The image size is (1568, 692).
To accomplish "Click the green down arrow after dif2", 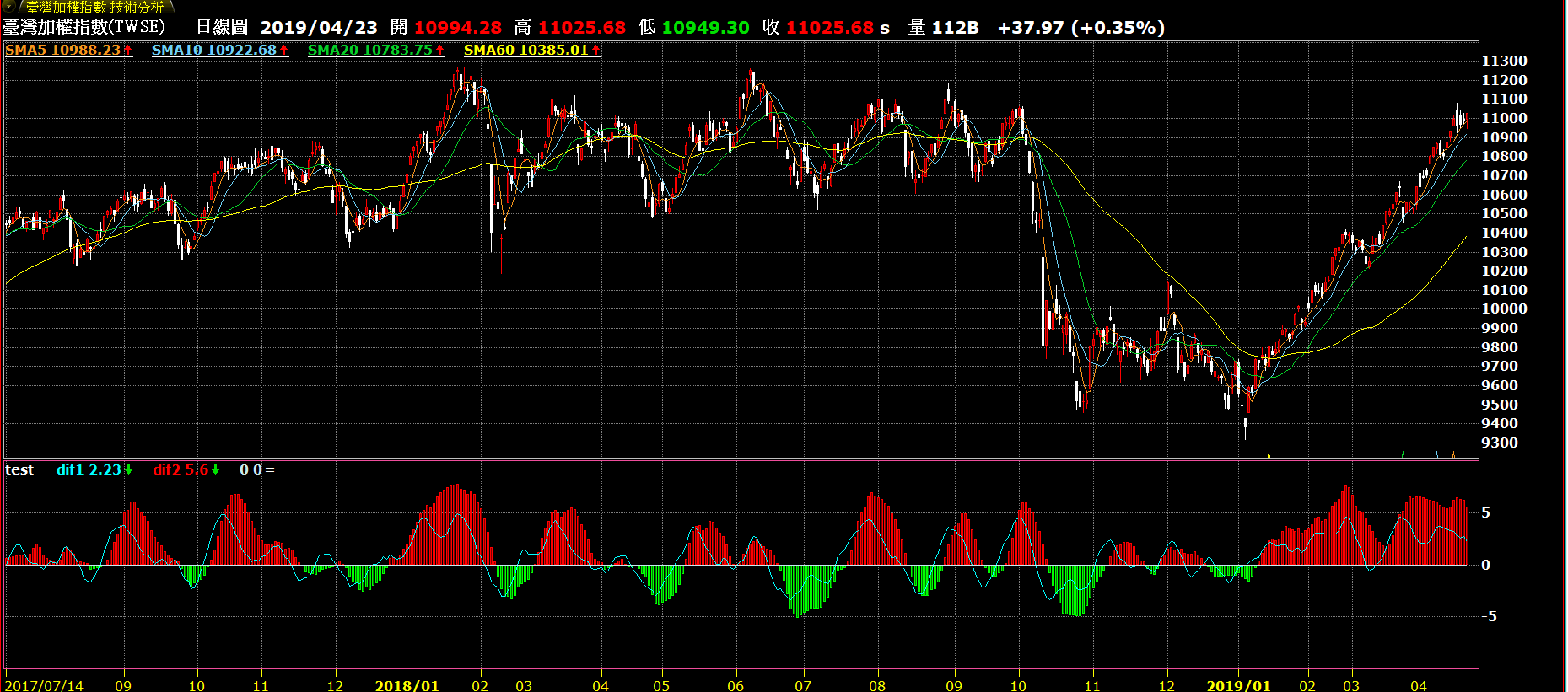I will pos(216,470).
